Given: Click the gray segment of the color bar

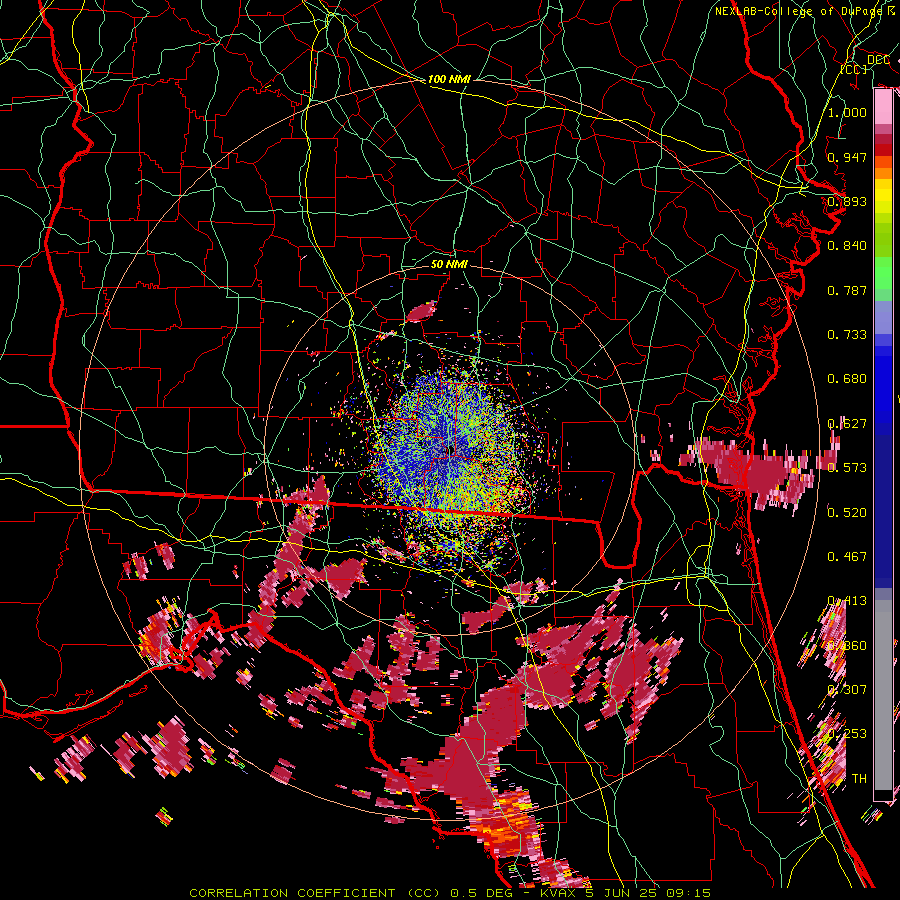Looking at the screenshot, I should (883, 694).
